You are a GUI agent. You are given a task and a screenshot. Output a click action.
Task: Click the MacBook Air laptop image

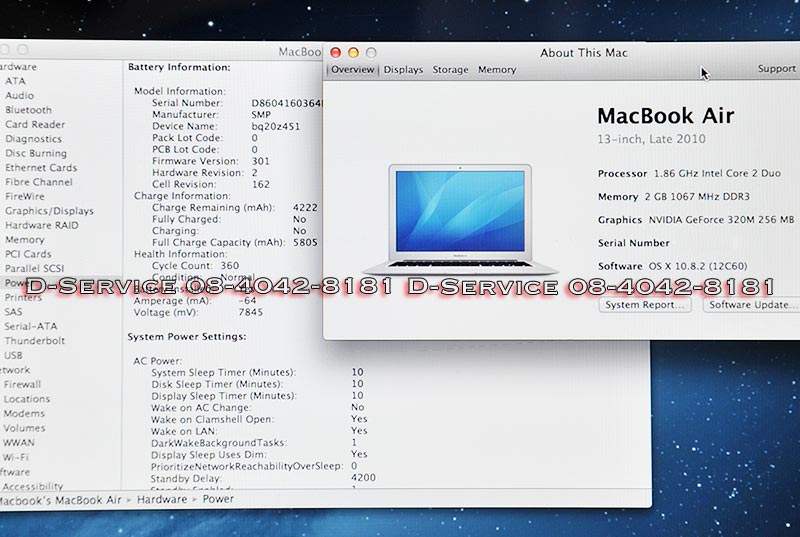click(x=460, y=219)
